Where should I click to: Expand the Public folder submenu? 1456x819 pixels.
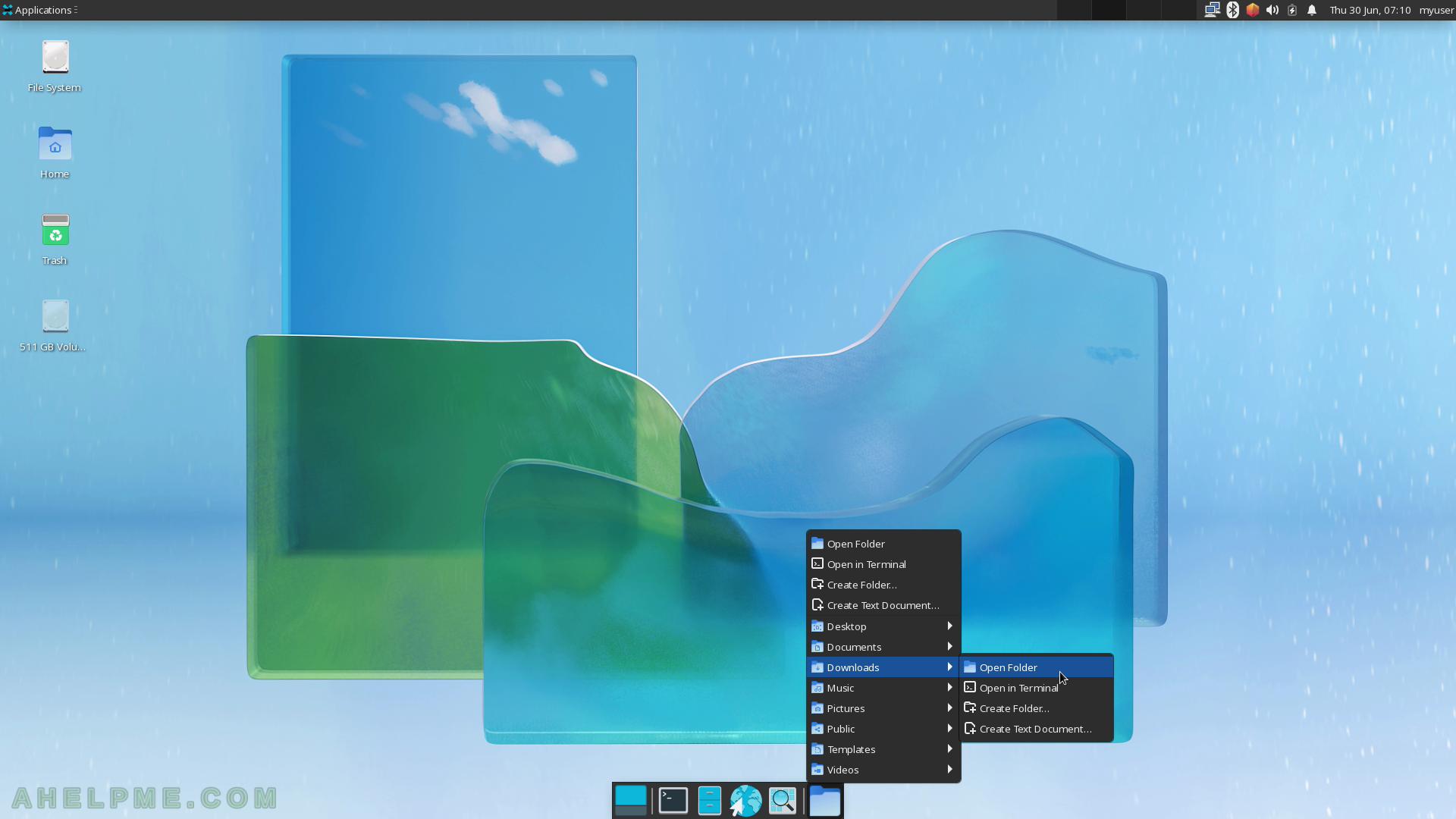coord(883,729)
